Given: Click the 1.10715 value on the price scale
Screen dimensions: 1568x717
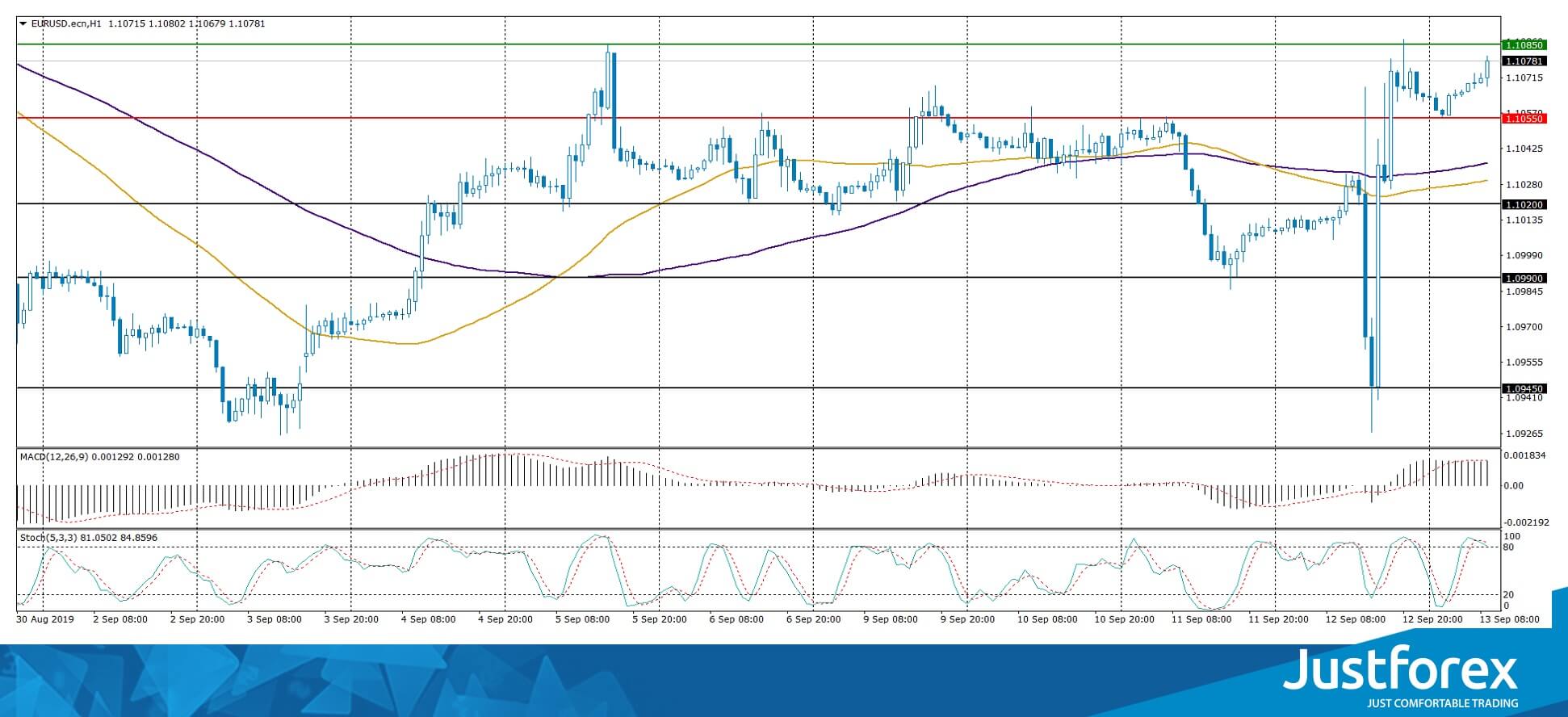Looking at the screenshot, I should (1524, 78).
